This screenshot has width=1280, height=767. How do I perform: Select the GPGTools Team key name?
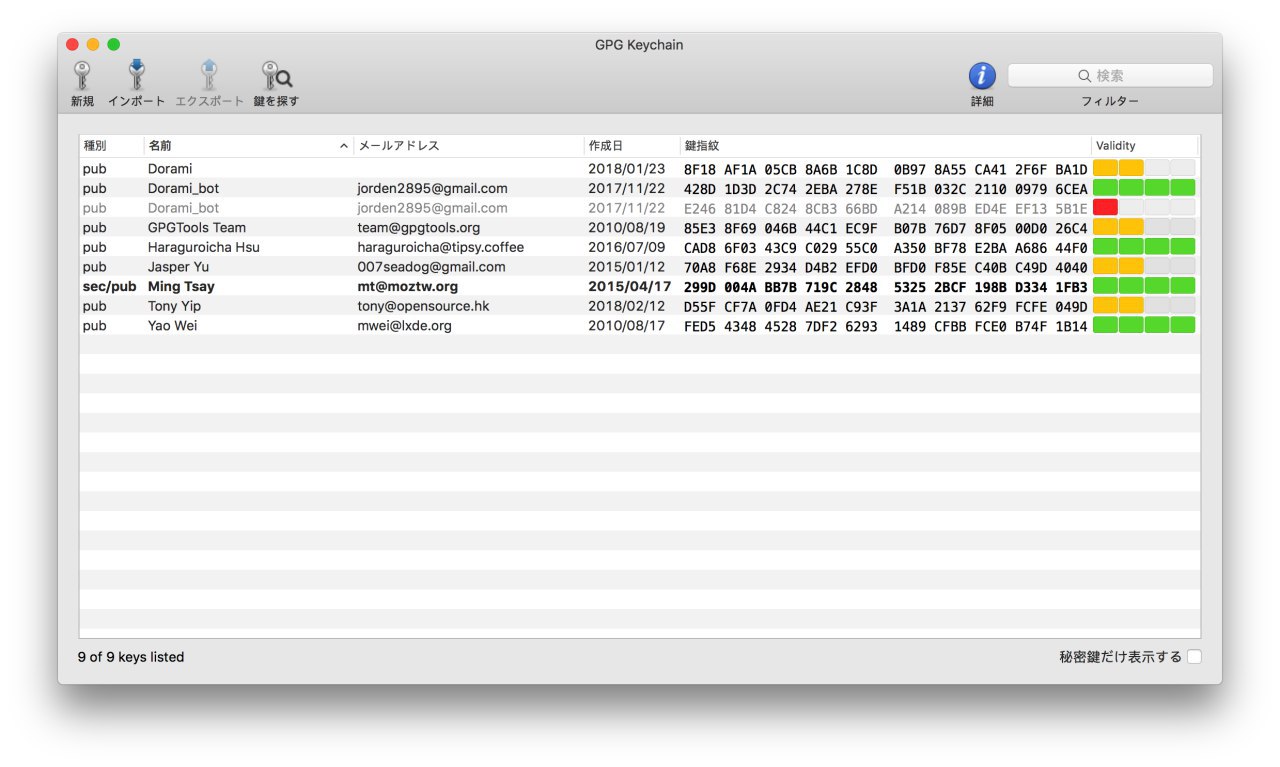click(x=197, y=228)
